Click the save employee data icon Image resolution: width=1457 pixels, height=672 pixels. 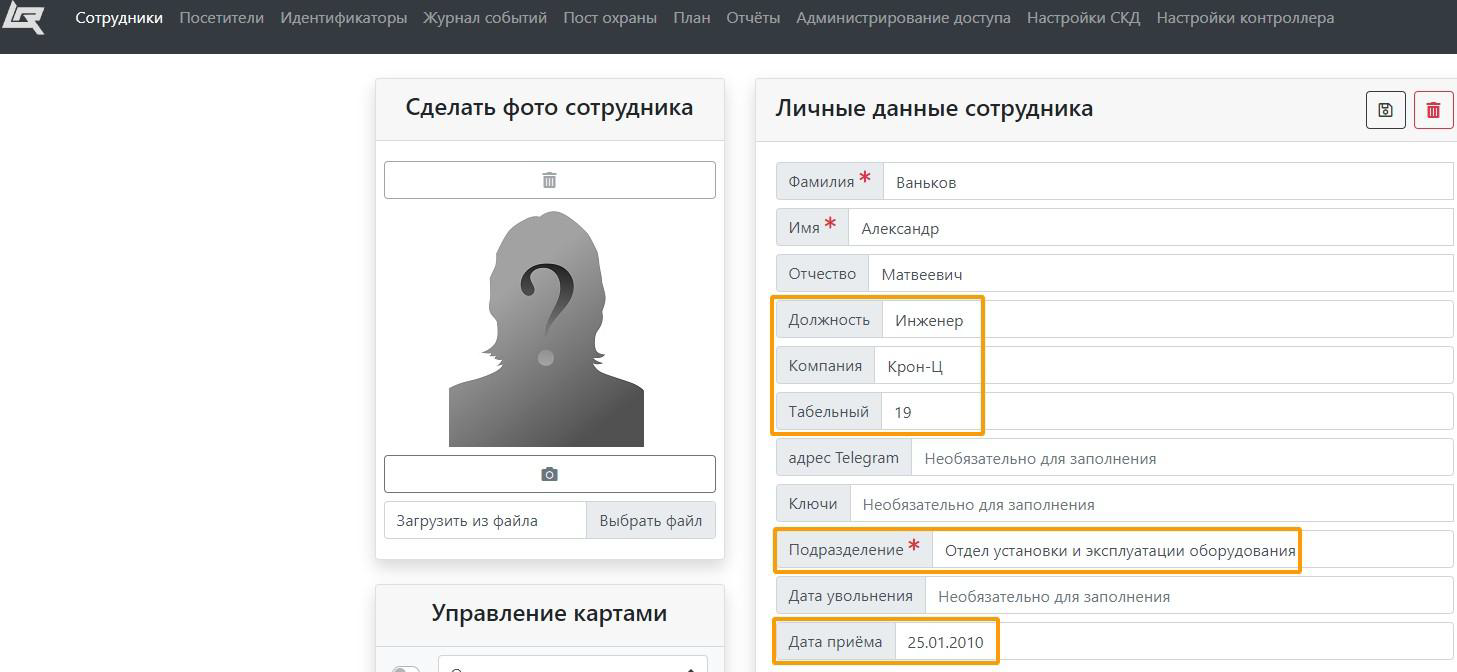(x=1385, y=110)
